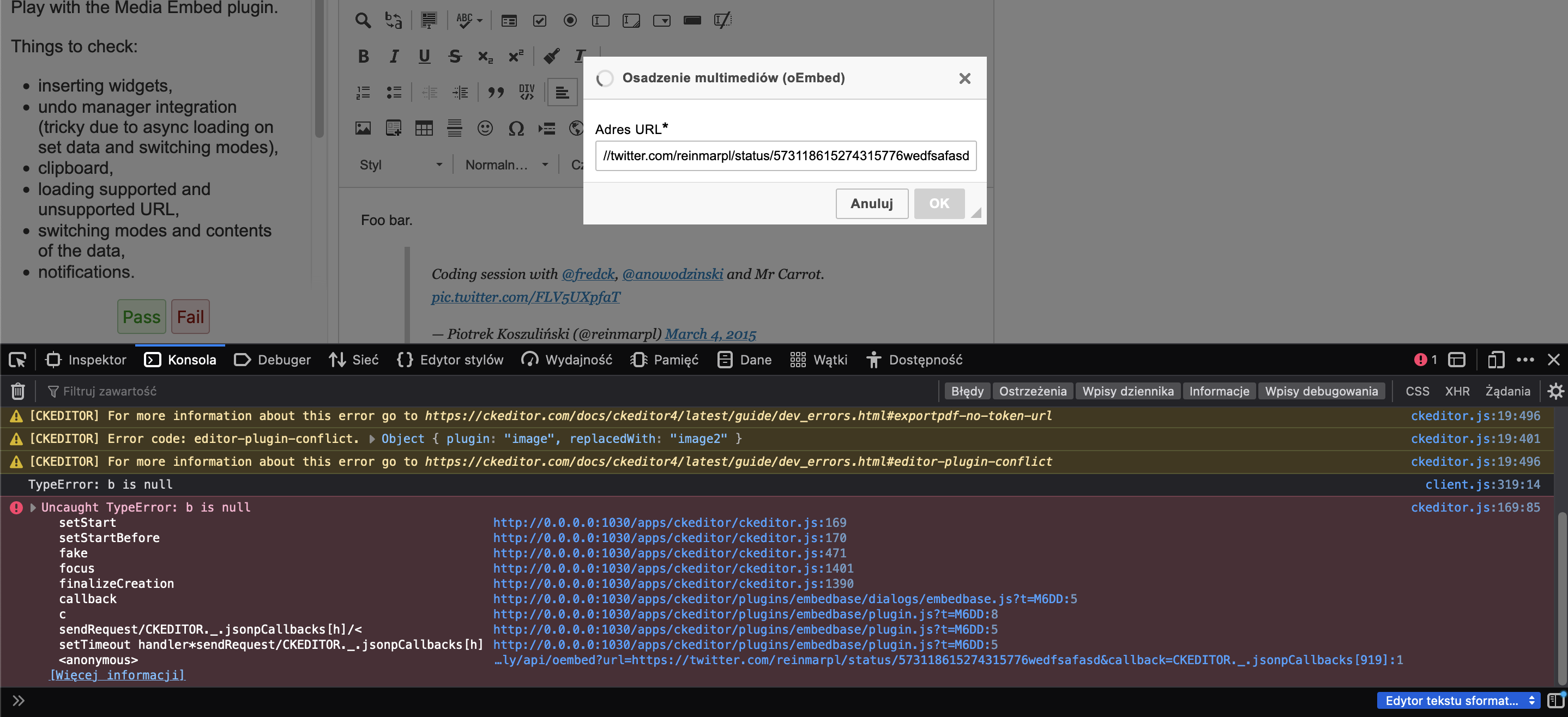This screenshot has width=1568, height=717.
Task: Follow the Więcej informacji link
Action: click(x=117, y=675)
